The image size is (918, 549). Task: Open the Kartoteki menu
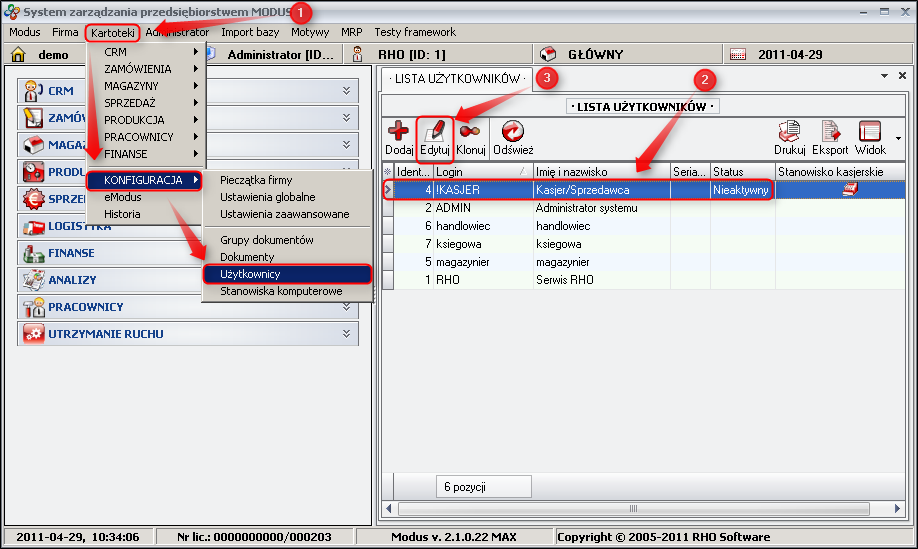click(112, 33)
